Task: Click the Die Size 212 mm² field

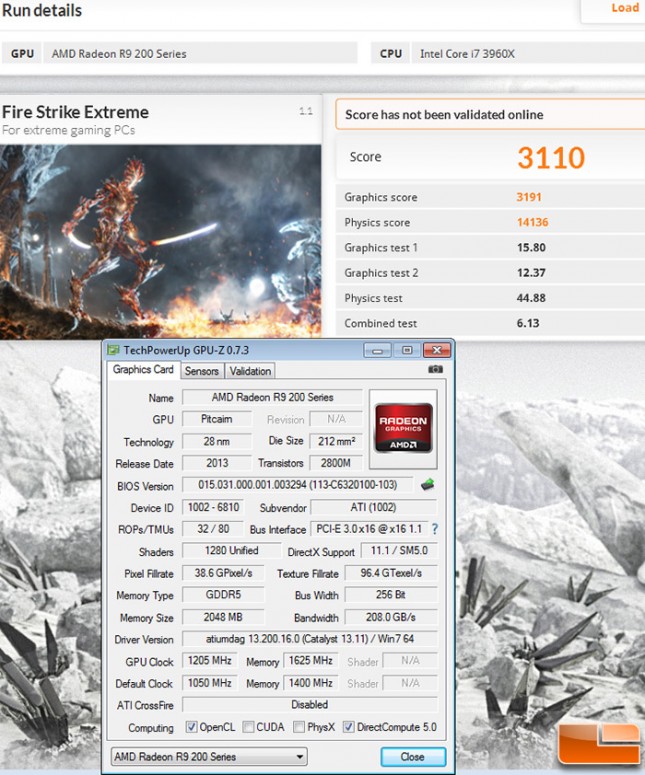Action: [336, 441]
